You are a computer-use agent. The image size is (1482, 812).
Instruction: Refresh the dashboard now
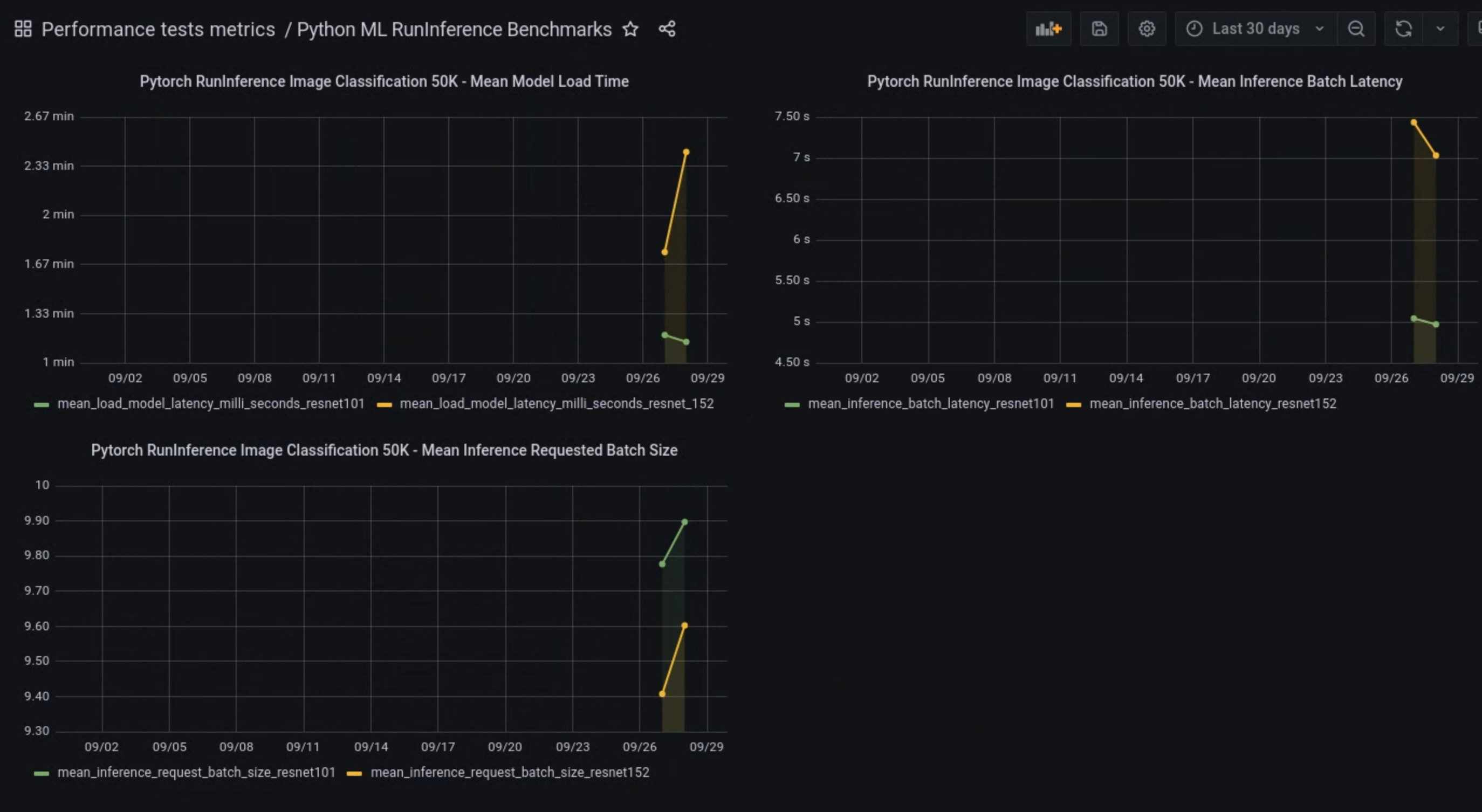click(x=1403, y=29)
